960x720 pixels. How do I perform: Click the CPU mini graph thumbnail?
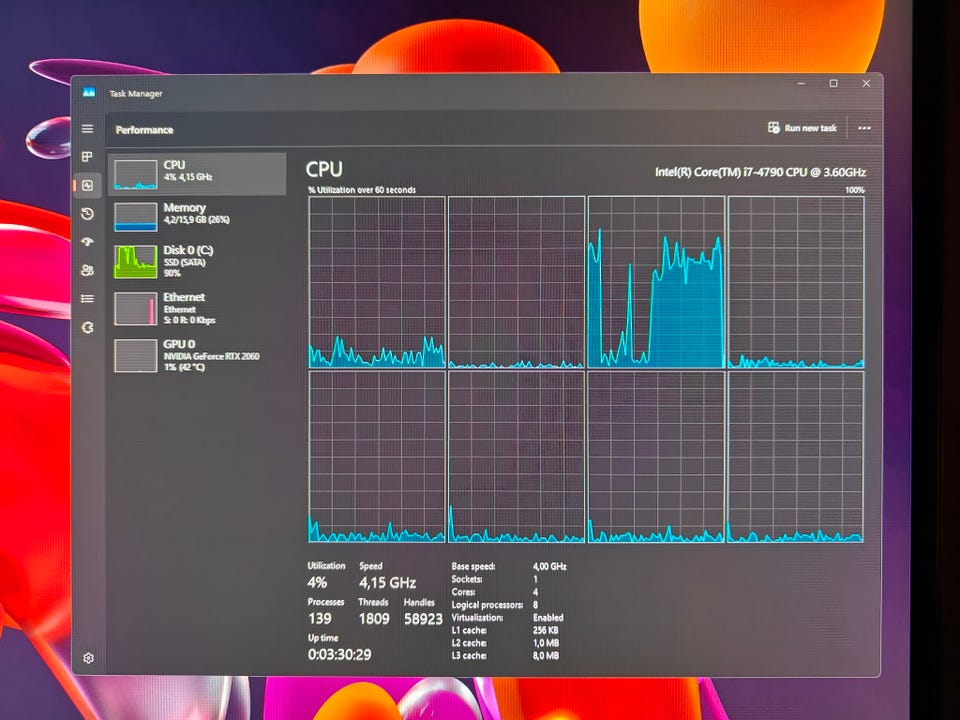[135, 175]
